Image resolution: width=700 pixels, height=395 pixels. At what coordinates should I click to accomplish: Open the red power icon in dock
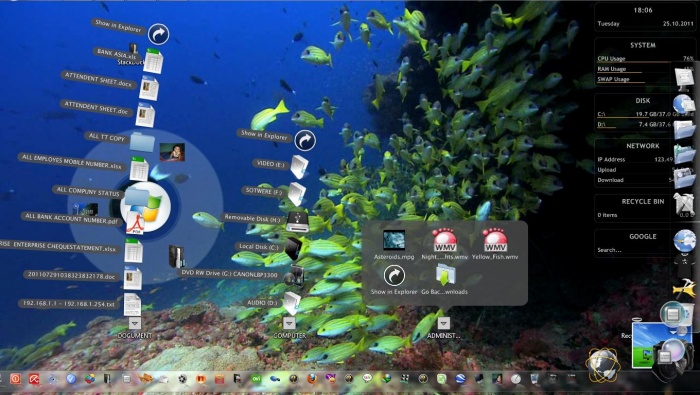point(16,379)
